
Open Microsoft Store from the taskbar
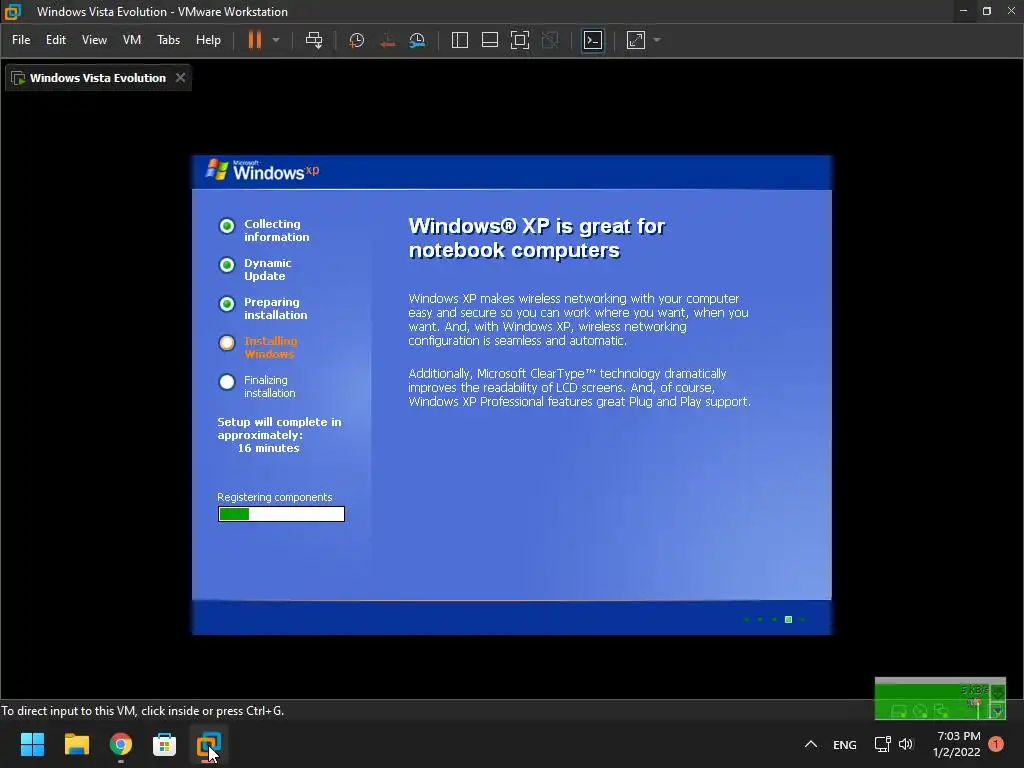(165, 744)
